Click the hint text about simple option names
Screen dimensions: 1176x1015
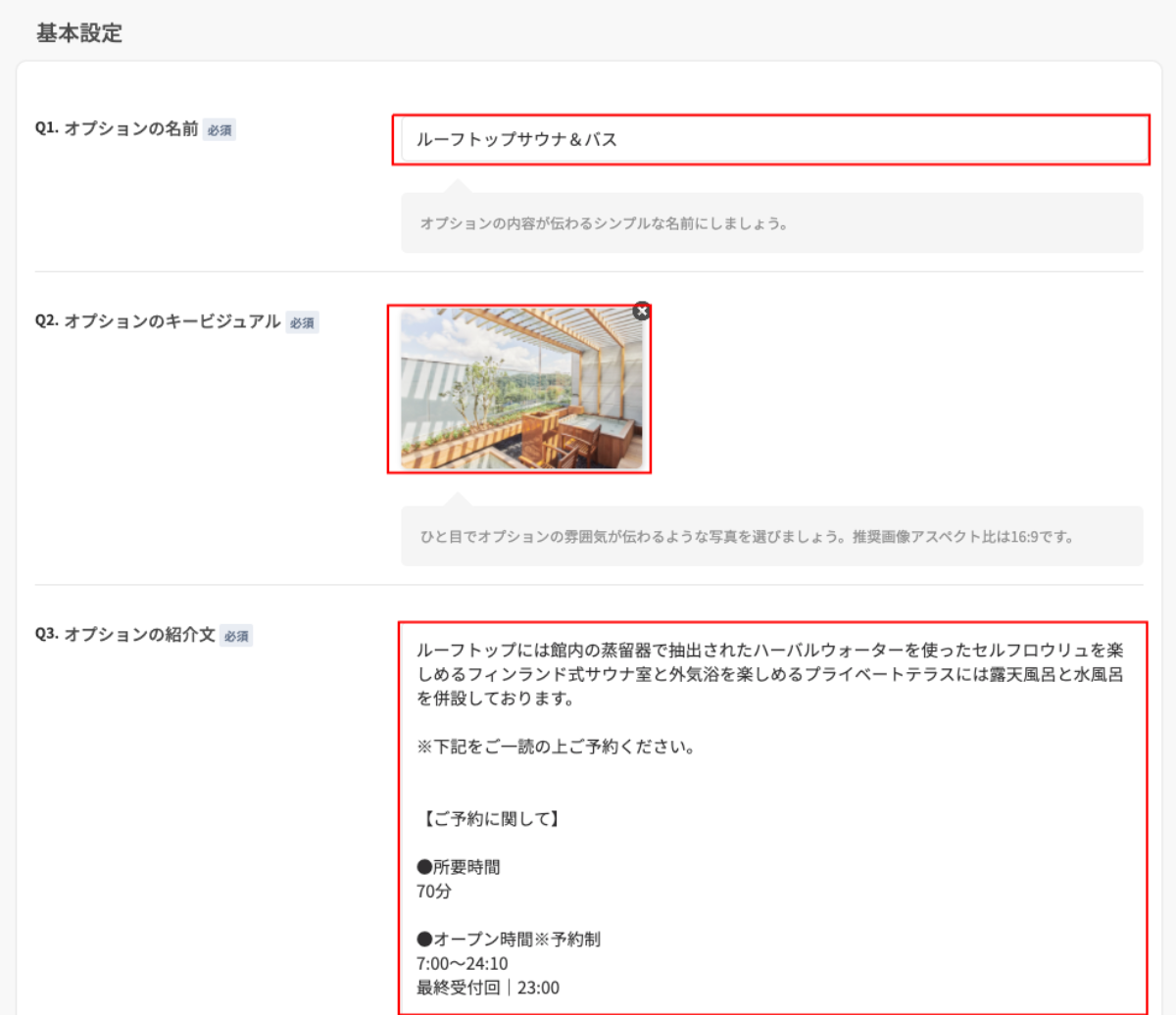604,223
